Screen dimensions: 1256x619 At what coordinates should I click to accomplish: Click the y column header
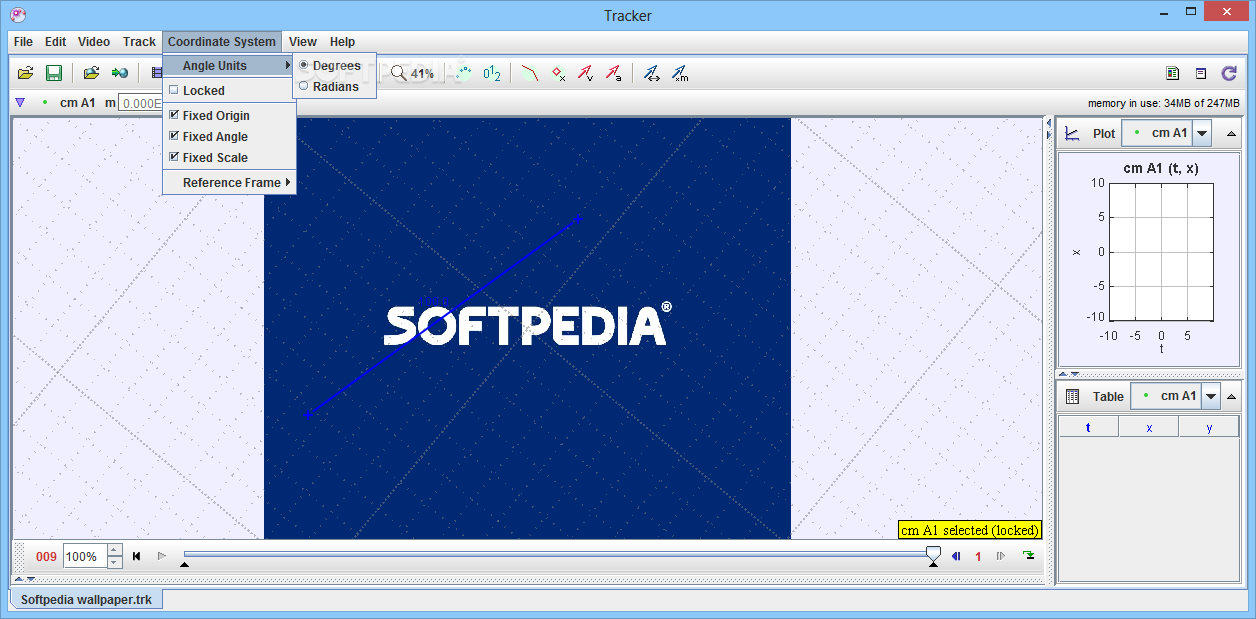click(x=1208, y=427)
